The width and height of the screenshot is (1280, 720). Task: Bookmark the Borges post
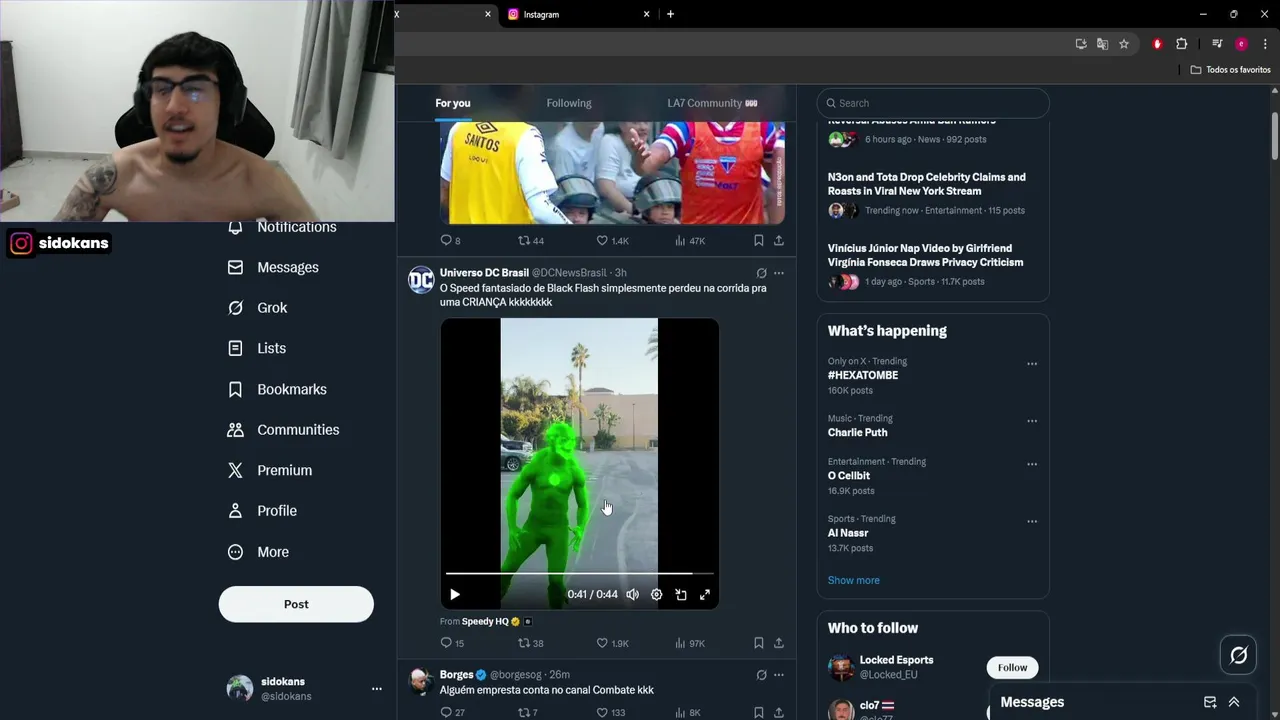click(758, 712)
